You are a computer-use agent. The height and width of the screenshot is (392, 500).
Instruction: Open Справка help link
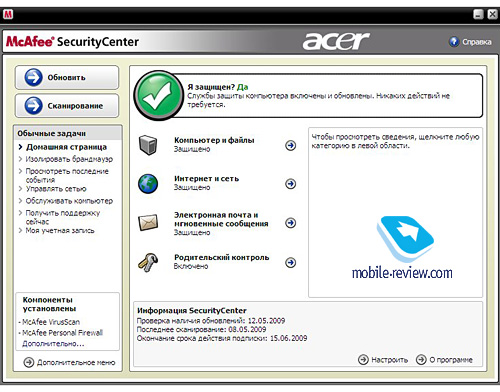[477, 42]
